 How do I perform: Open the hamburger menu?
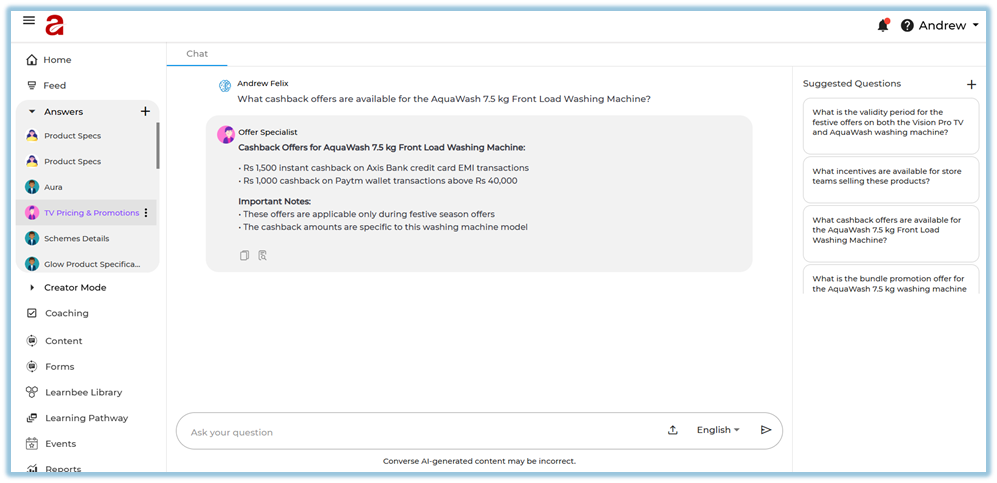29,21
